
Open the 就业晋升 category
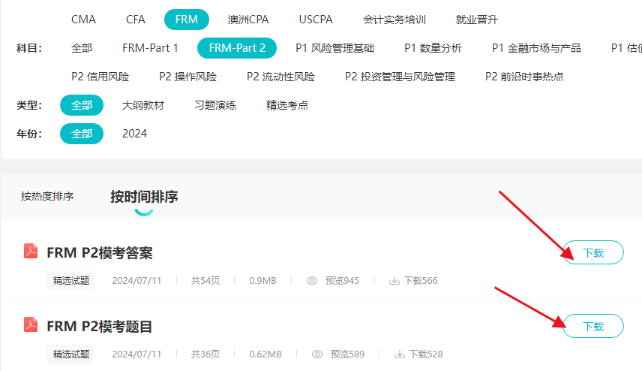coord(476,20)
